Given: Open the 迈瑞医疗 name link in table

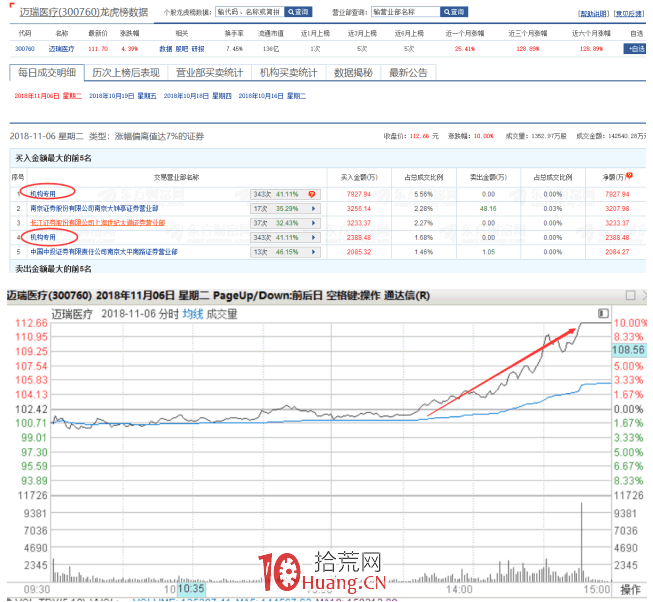Looking at the screenshot, I should coord(62,49).
